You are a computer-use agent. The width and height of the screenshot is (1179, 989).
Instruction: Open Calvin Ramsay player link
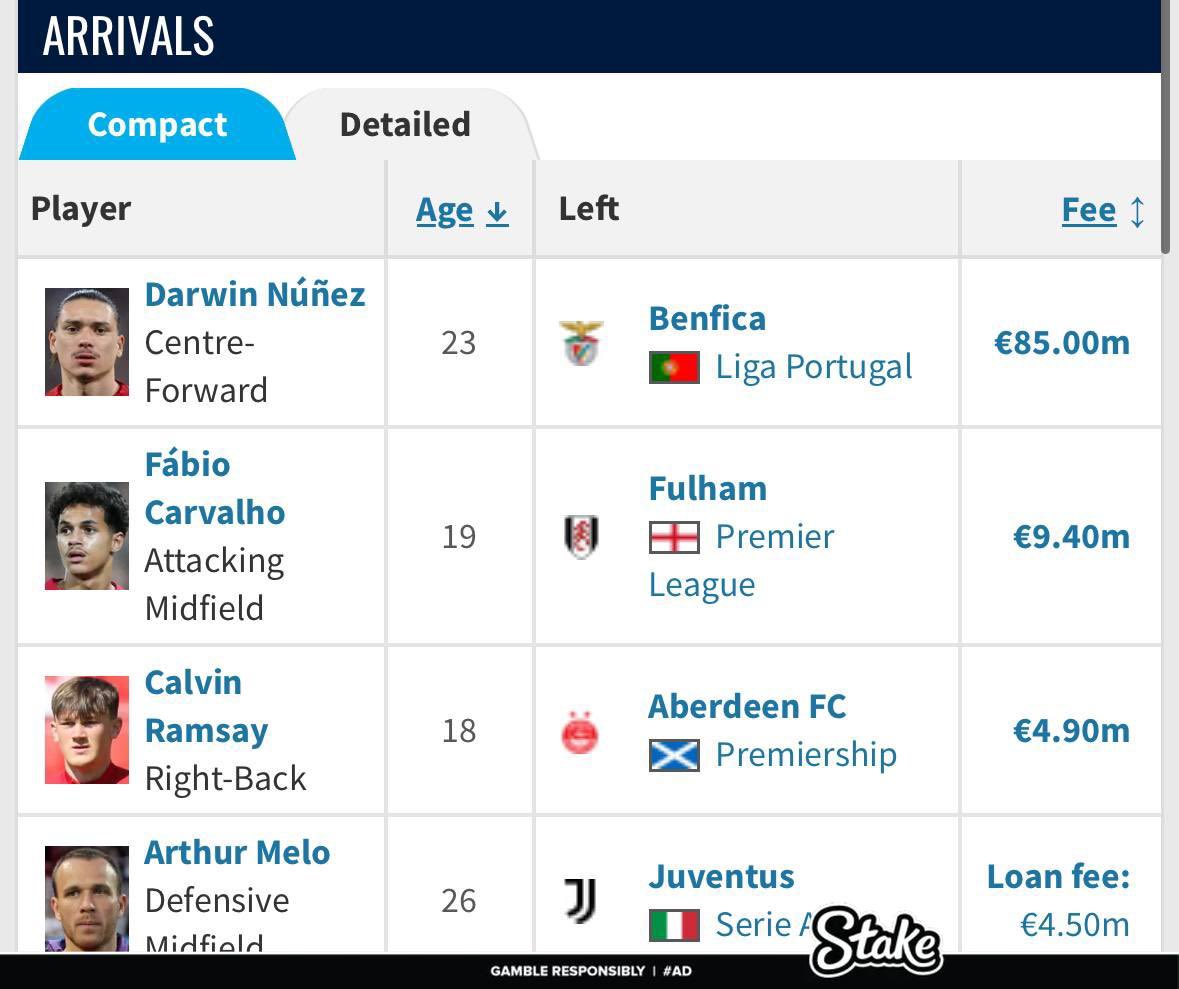pyautogui.click(x=207, y=706)
